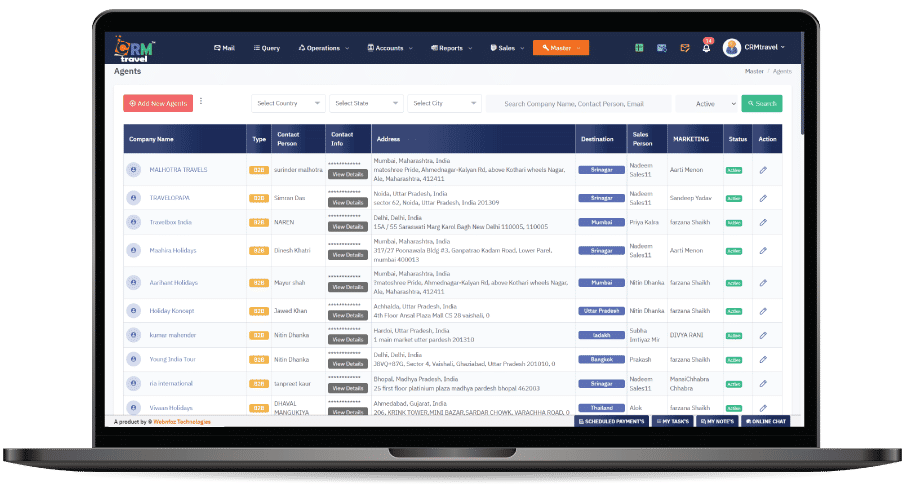Screen dimensions: 908x484
Task: Open the Select State dropdown
Action: click(367, 104)
